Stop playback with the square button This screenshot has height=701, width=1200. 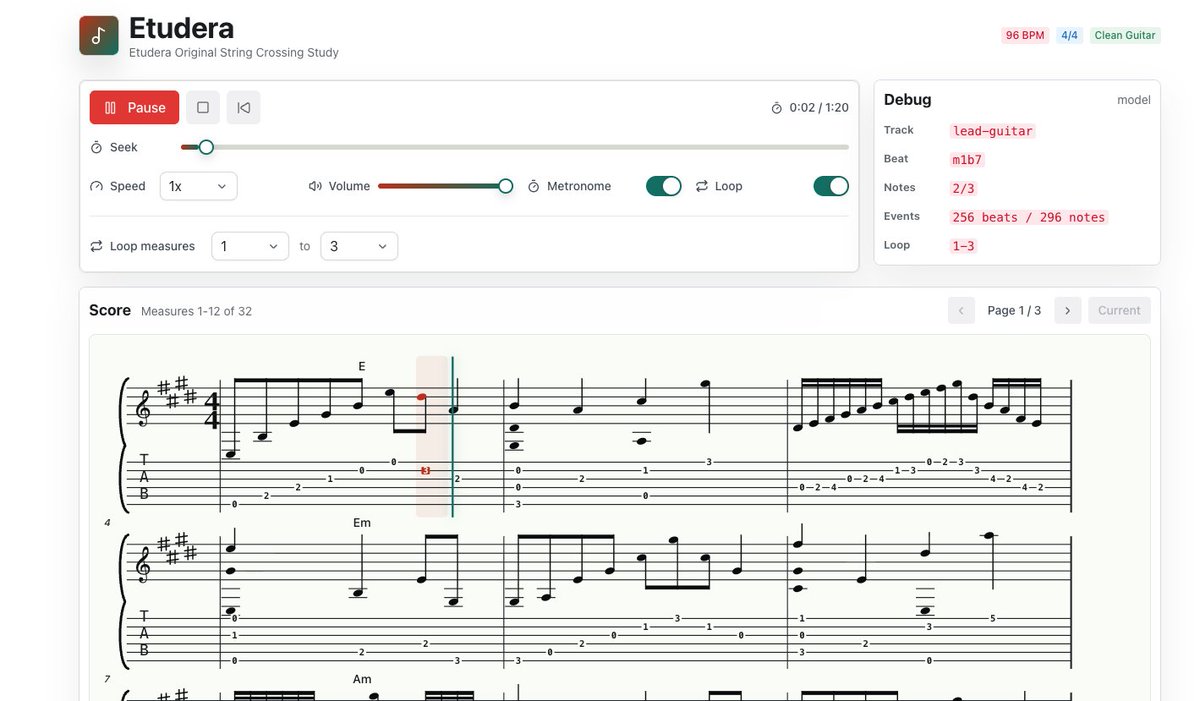click(x=203, y=108)
